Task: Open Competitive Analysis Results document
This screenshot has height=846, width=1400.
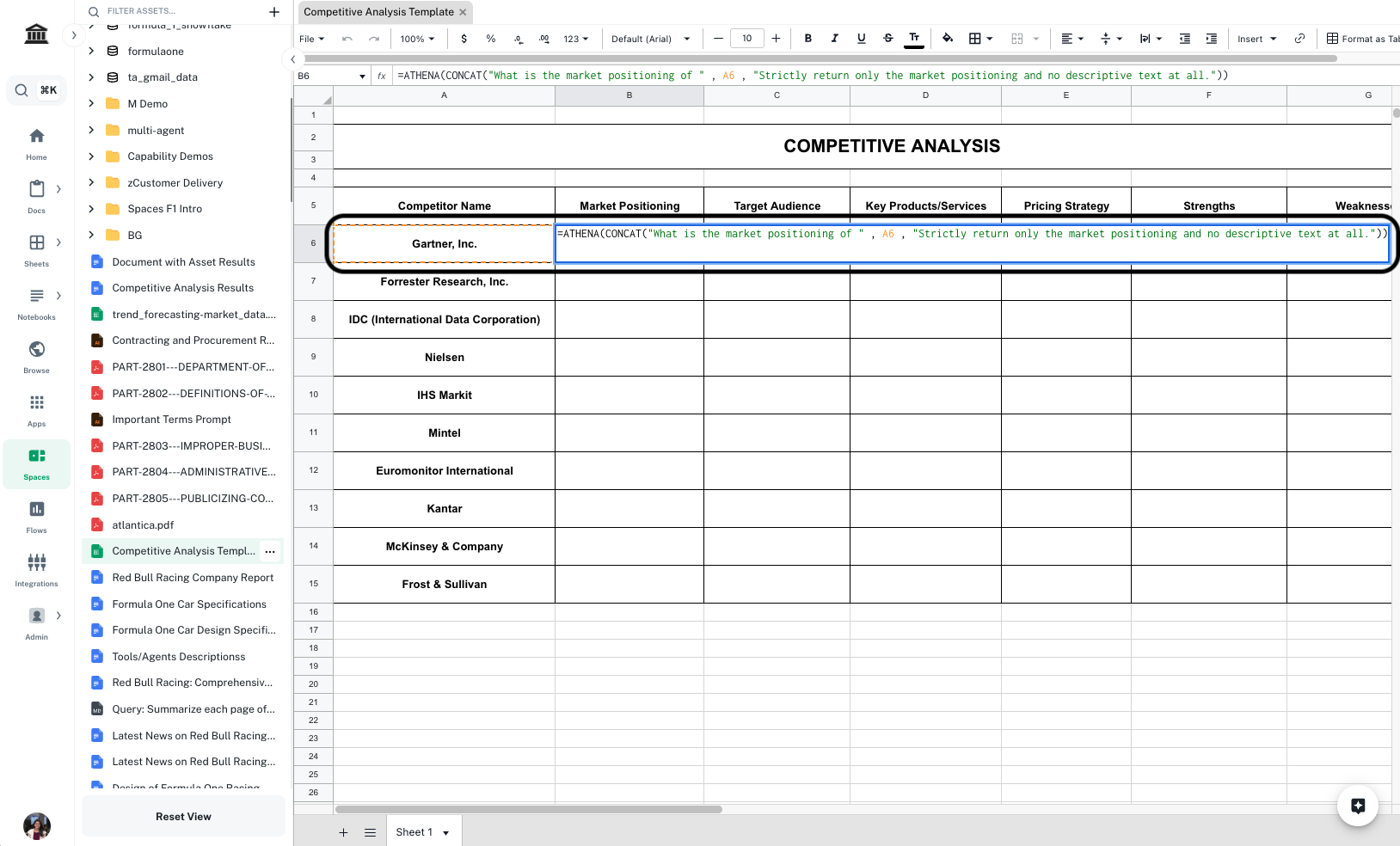Action: (182, 288)
